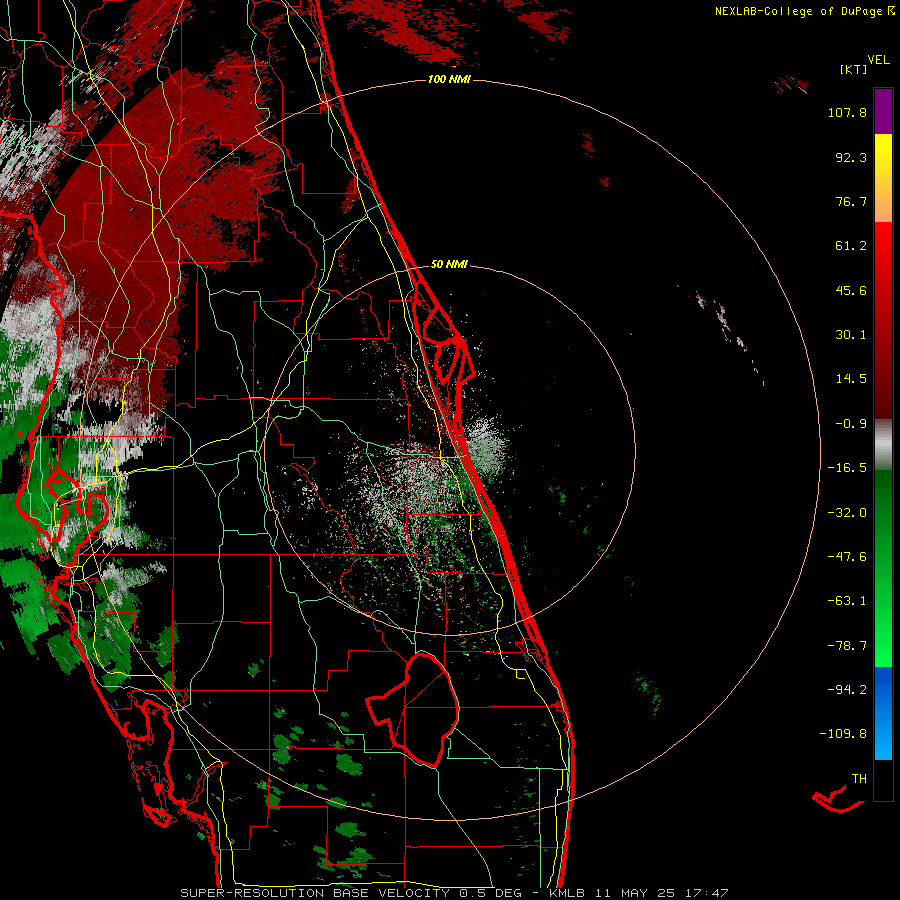Pick the gray near-zero segment of color bar
The width and height of the screenshot is (900, 900).
pos(883,445)
